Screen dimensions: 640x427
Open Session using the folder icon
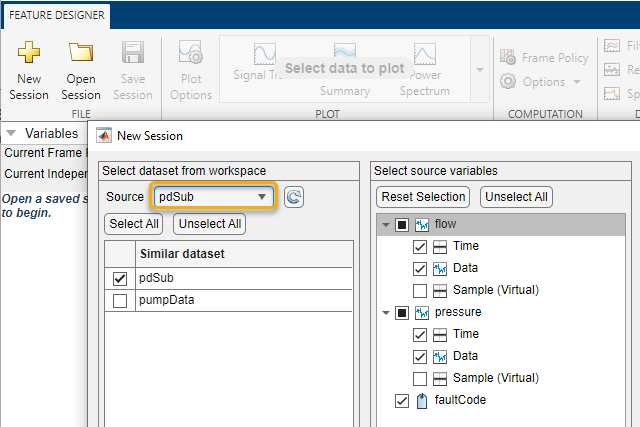(81, 54)
